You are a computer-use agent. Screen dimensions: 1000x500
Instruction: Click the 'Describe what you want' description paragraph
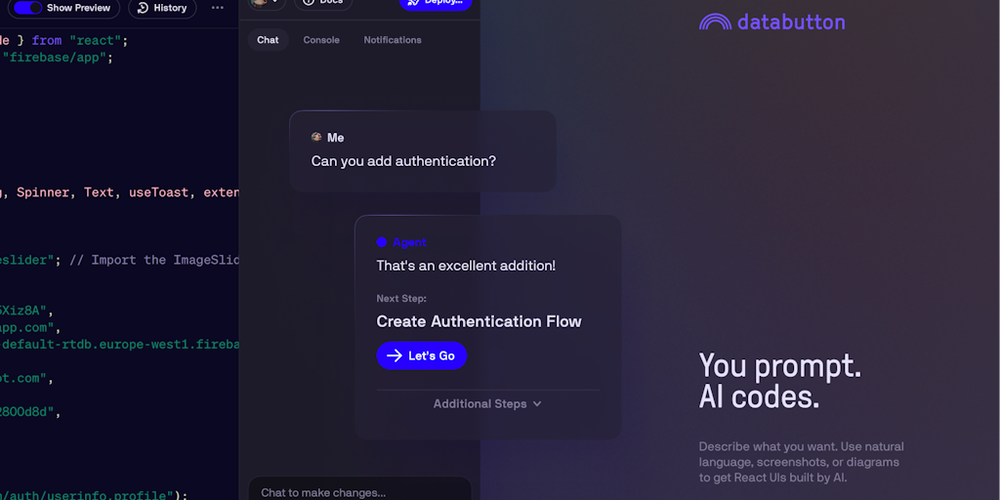pos(802,462)
